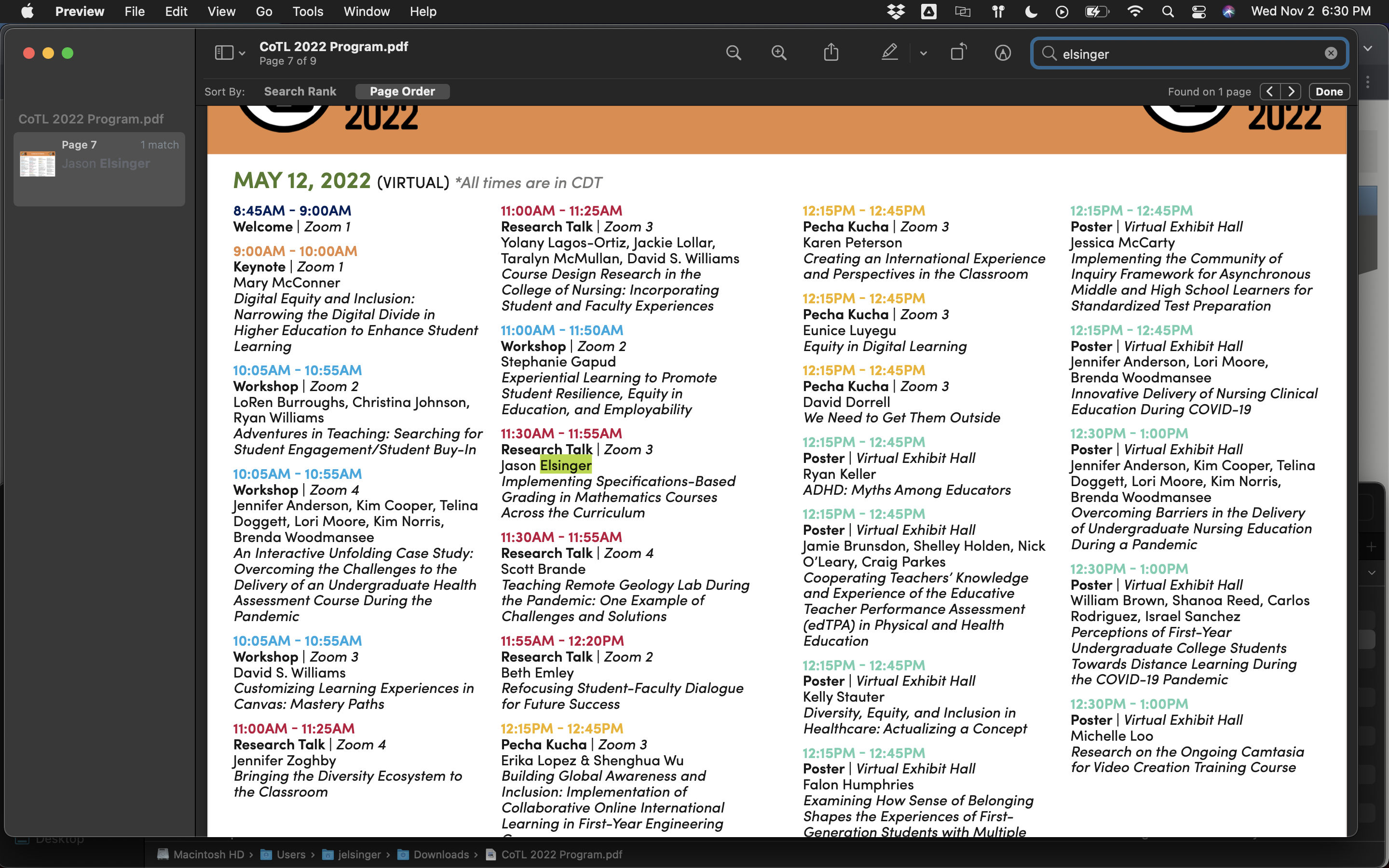Click the Share icon in toolbar
Image resolution: width=1389 pixels, height=868 pixels.
click(831, 54)
